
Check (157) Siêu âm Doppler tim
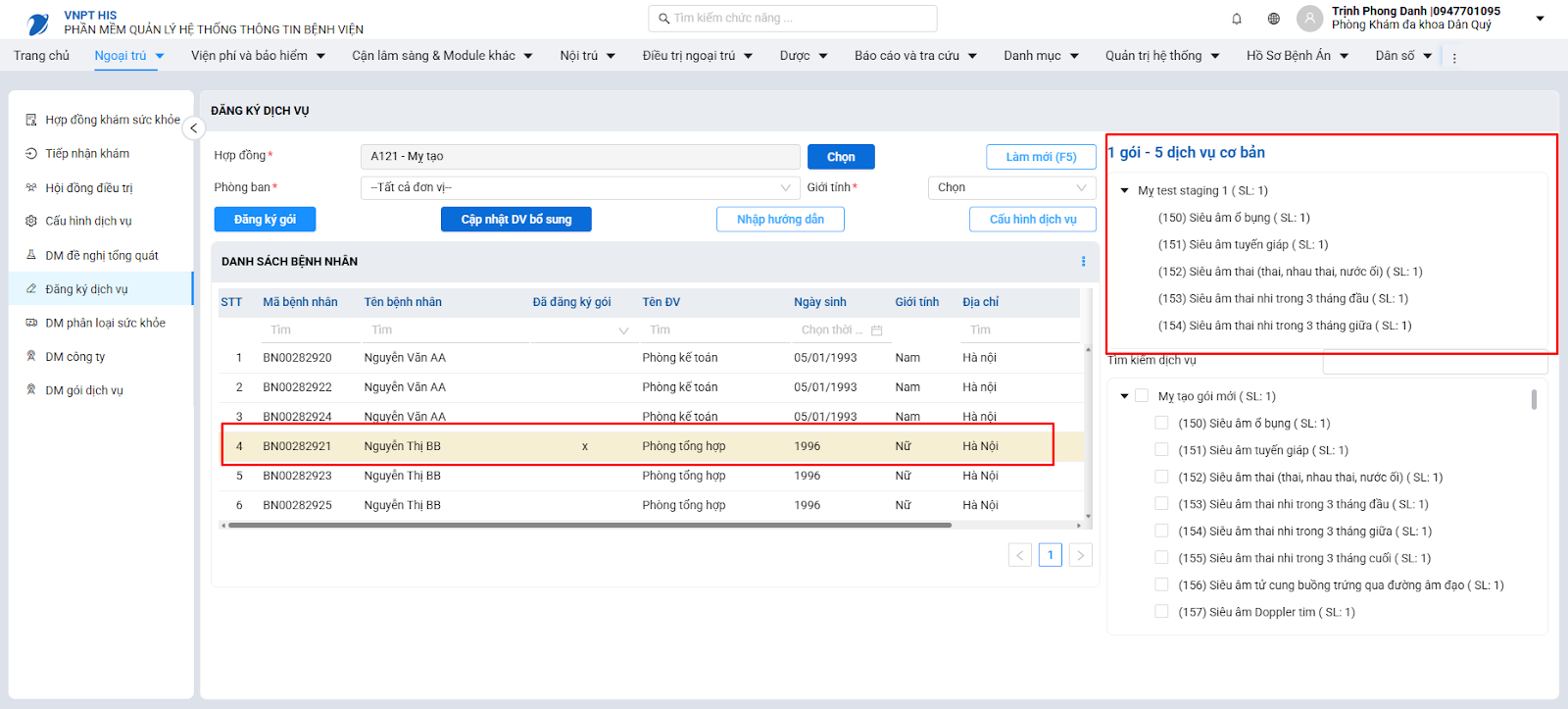pos(1161,612)
